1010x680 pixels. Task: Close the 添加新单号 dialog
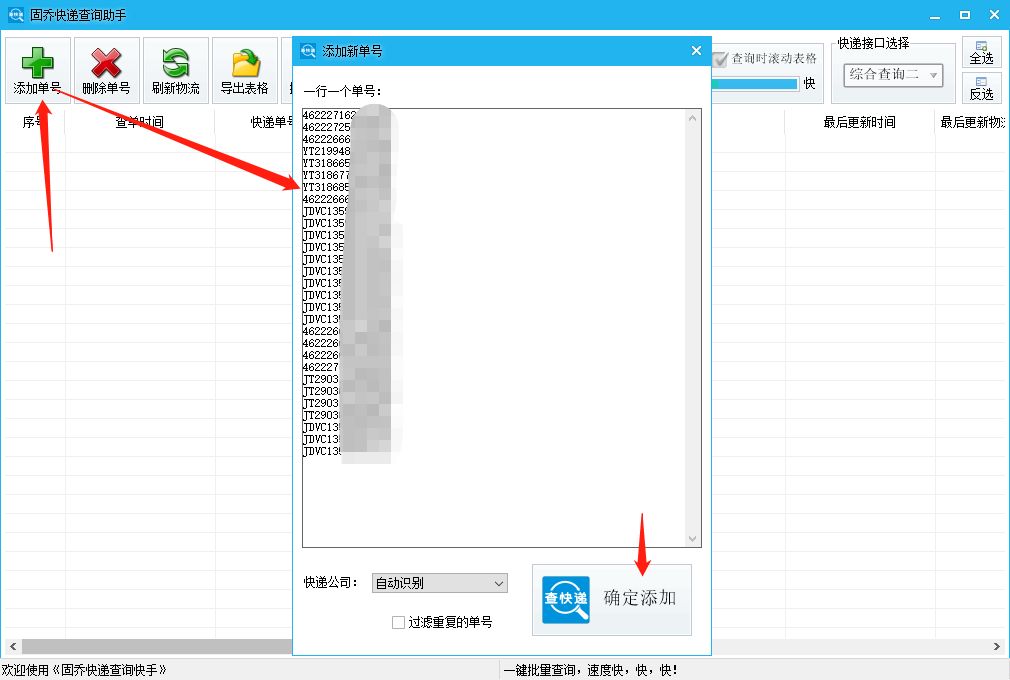click(696, 51)
